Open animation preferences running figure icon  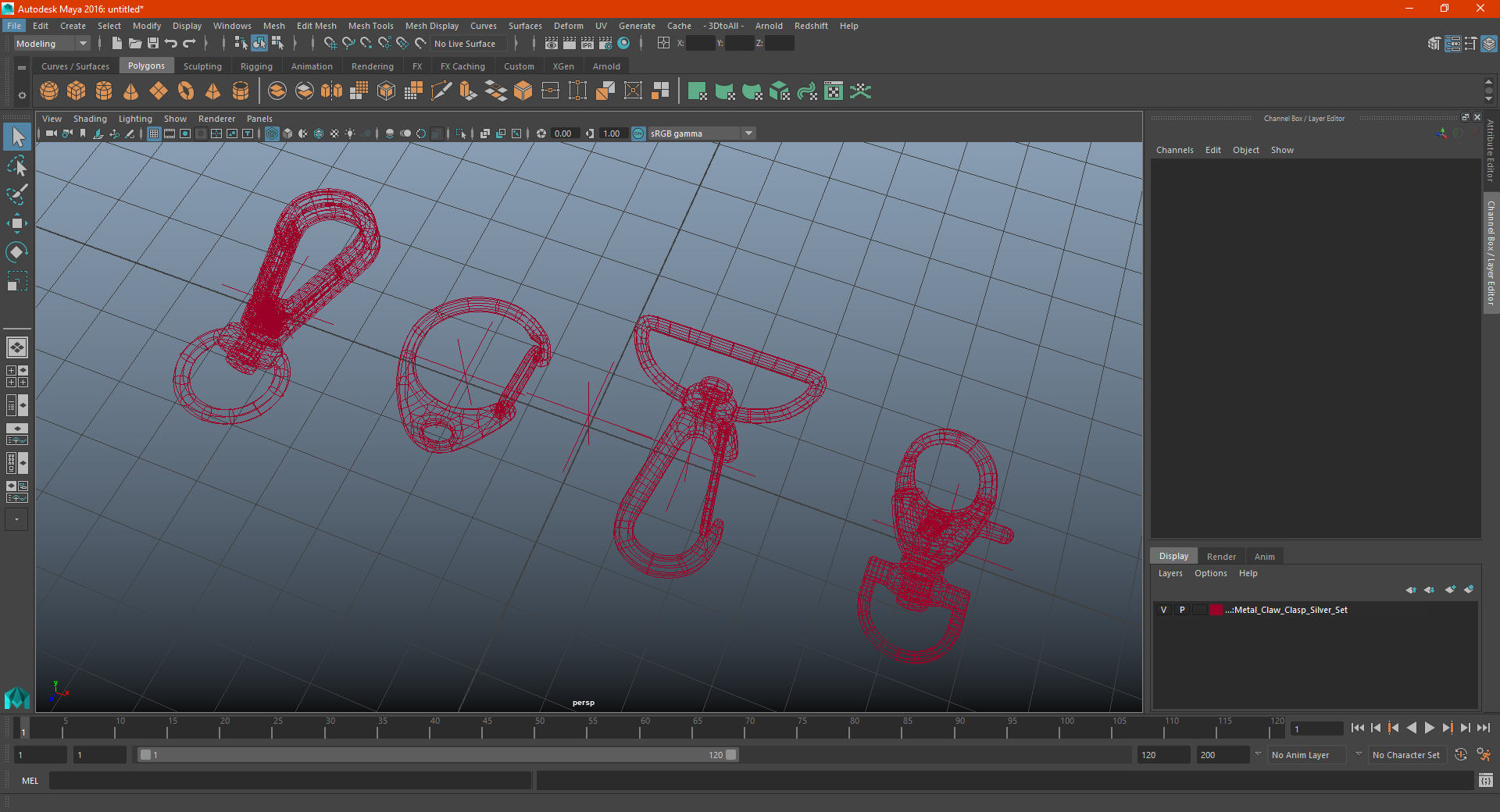click(x=1484, y=754)
